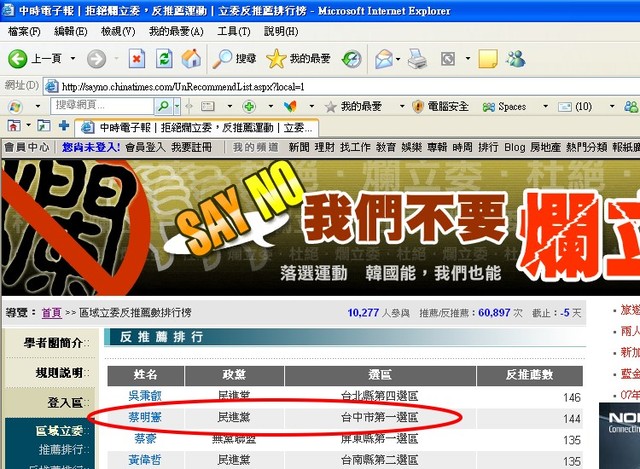Click the 我要註冊 link
Screen dimensions: 640x469
tap(191, 147)
